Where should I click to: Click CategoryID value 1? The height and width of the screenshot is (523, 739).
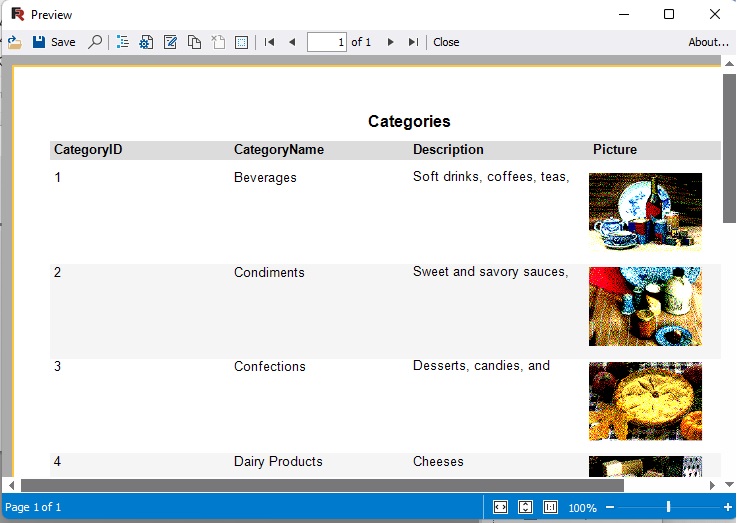(57, 178)
